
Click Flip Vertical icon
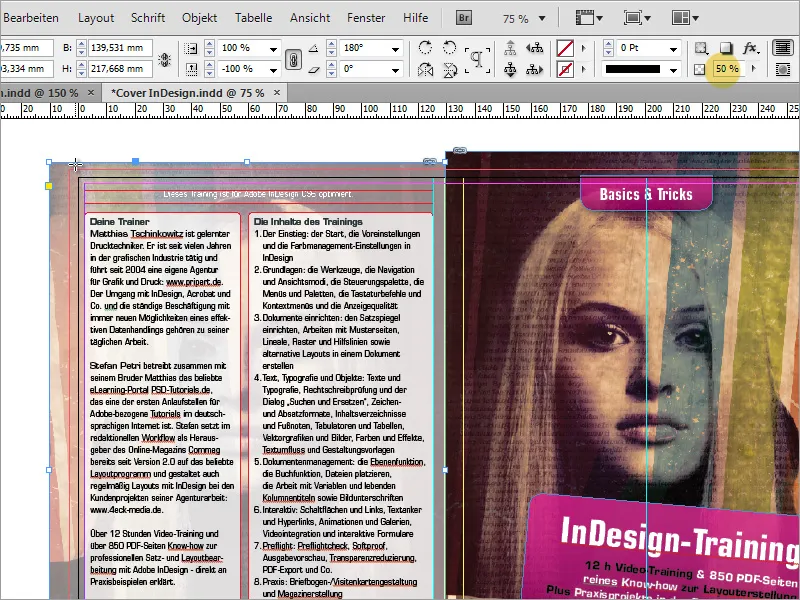pyautogui.click(x=449, y=69)
